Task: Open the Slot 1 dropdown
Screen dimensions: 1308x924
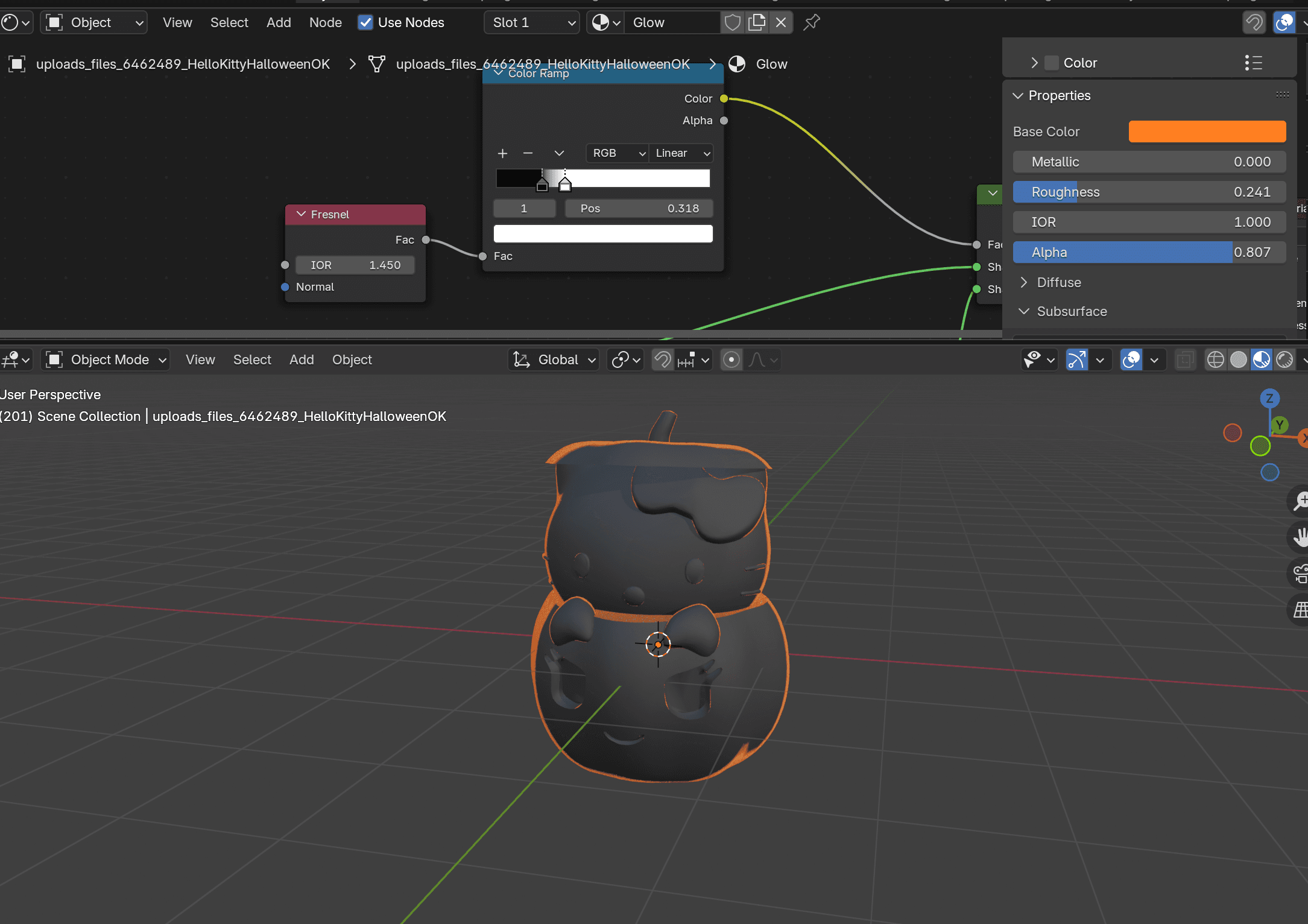Action: pos(532,23)
